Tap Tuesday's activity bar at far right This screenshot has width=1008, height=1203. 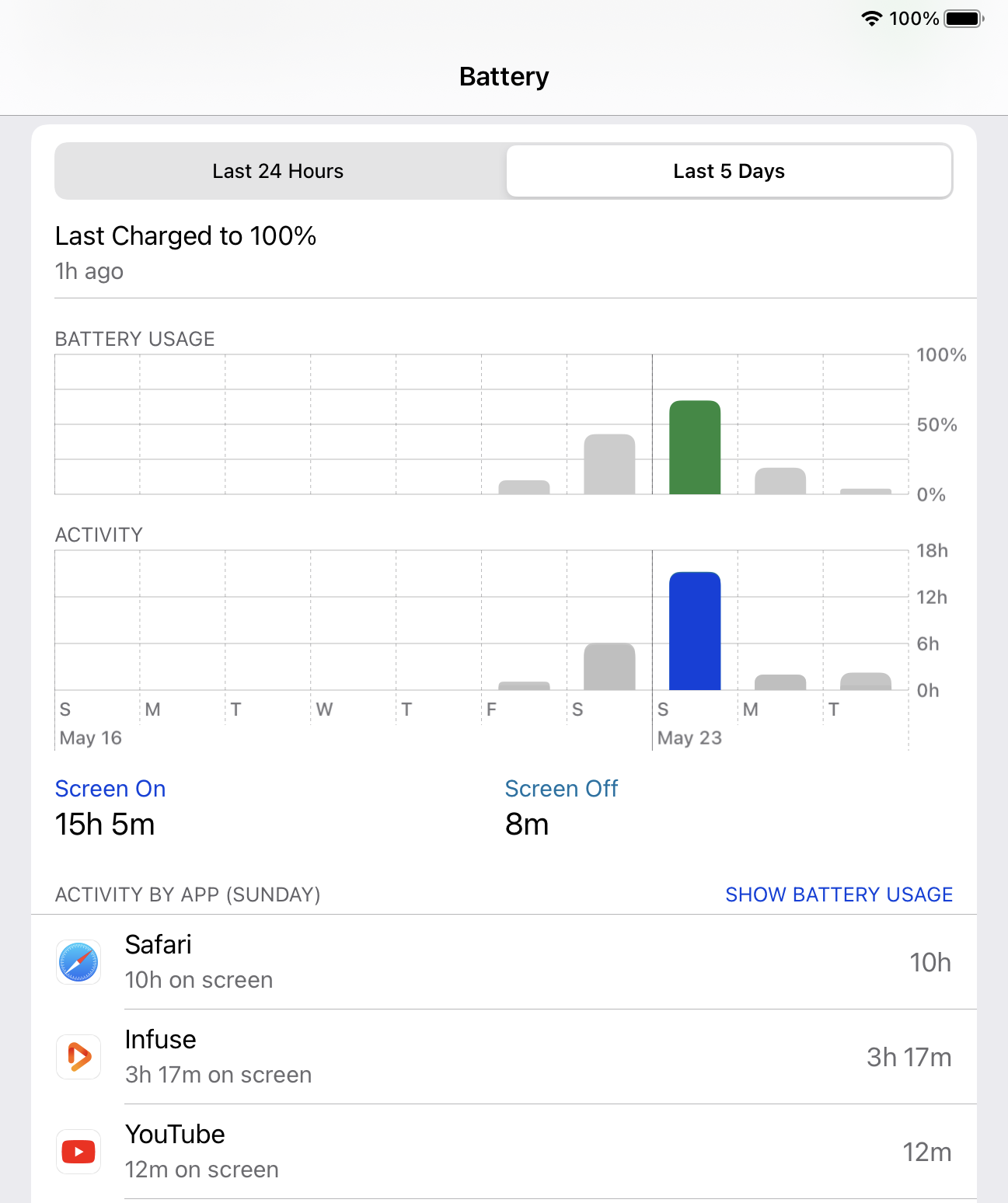pos(866,682)
